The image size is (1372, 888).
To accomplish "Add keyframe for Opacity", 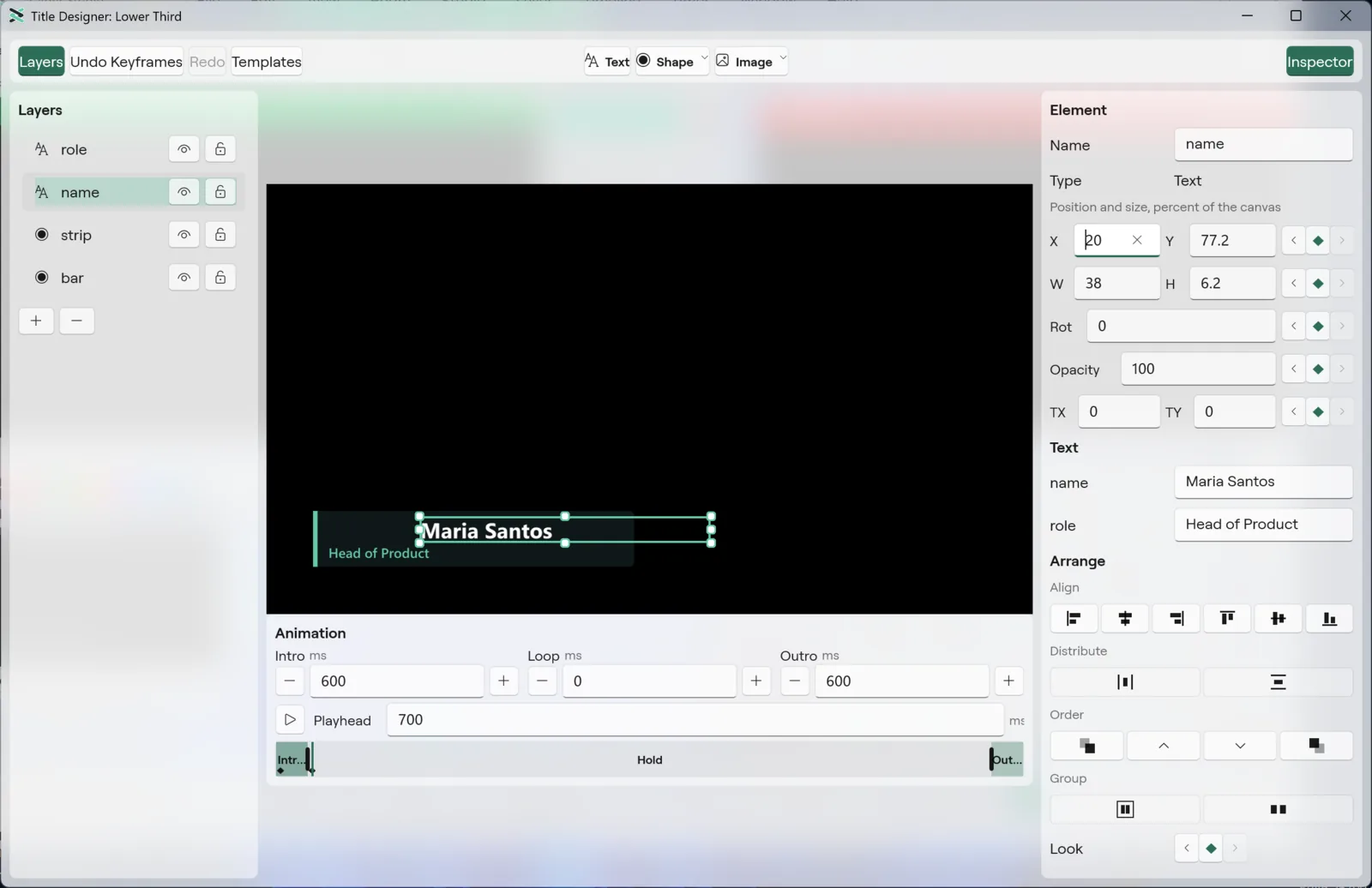I will [x=1318, y=369].
